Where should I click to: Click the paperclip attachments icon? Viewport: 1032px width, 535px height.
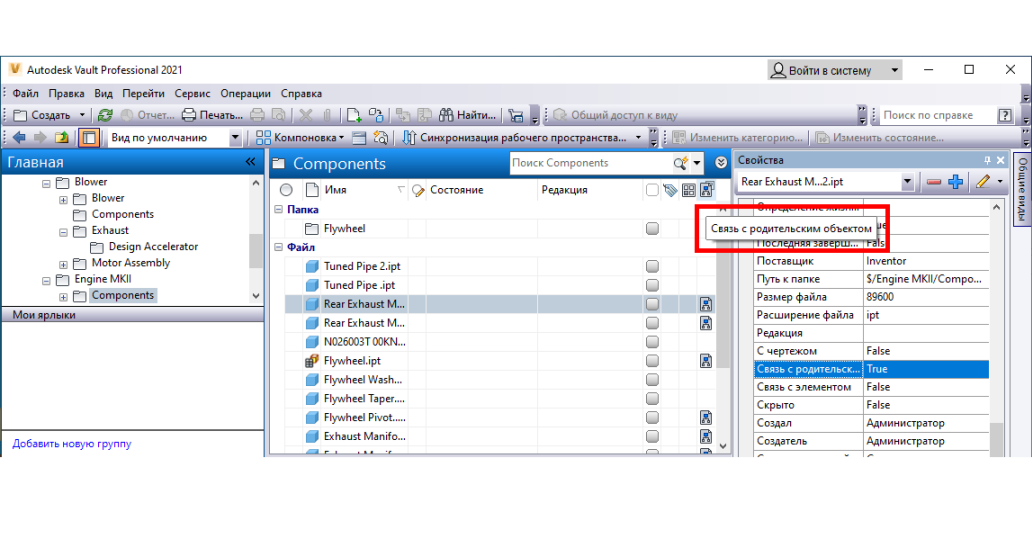326,115
